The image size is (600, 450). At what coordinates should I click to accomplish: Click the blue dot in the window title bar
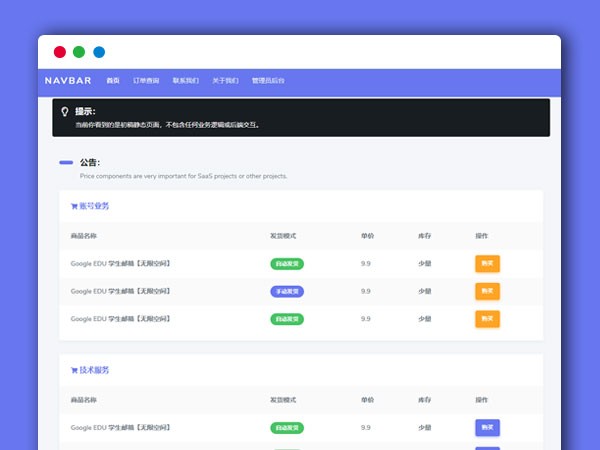(x=99, y=52)
